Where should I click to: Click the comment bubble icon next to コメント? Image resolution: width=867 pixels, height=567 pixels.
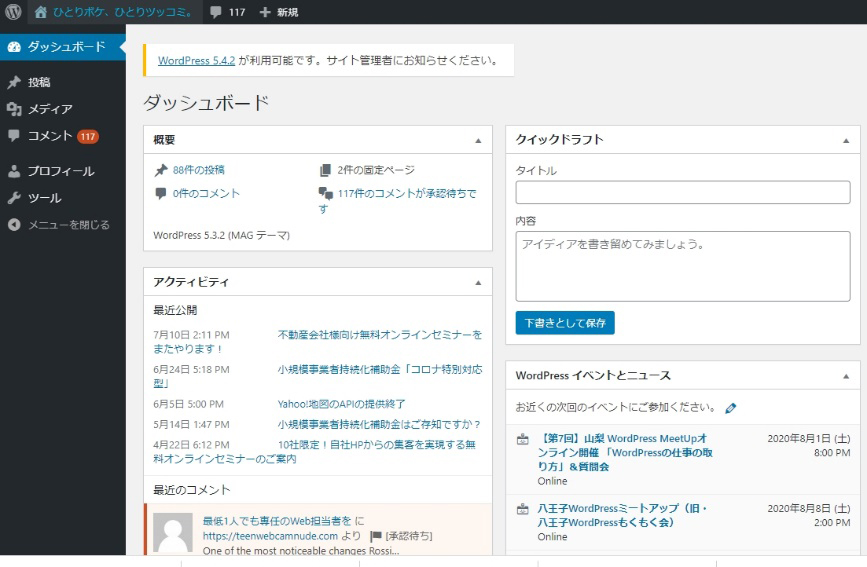click(14, 136)
